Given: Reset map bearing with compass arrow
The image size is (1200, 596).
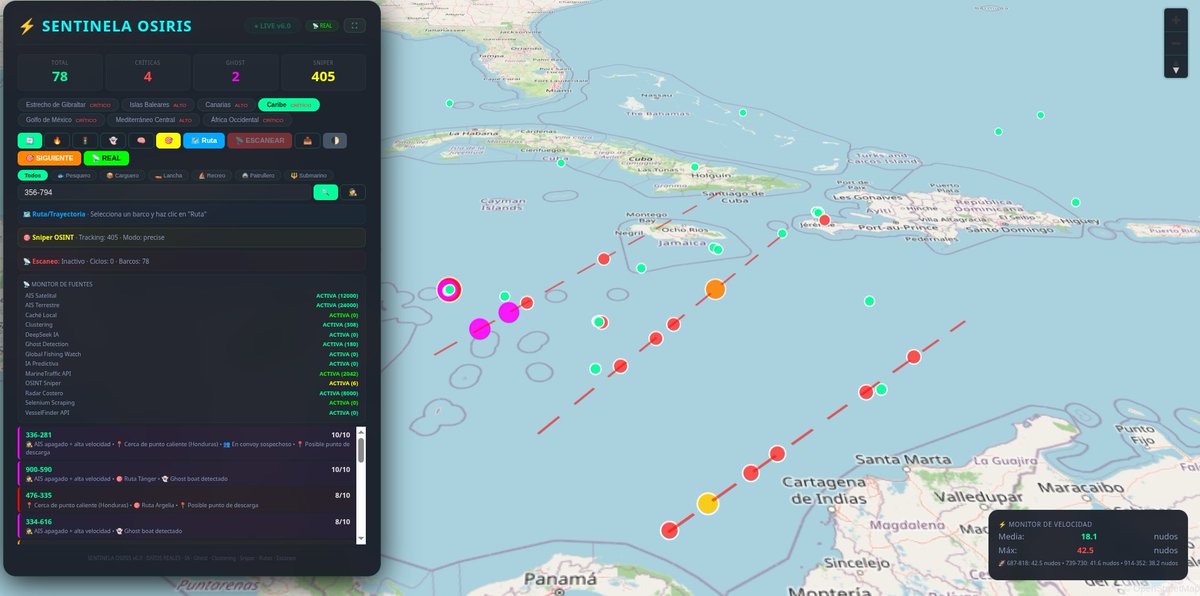Looking at the screenshot, I should [1176, 68].
